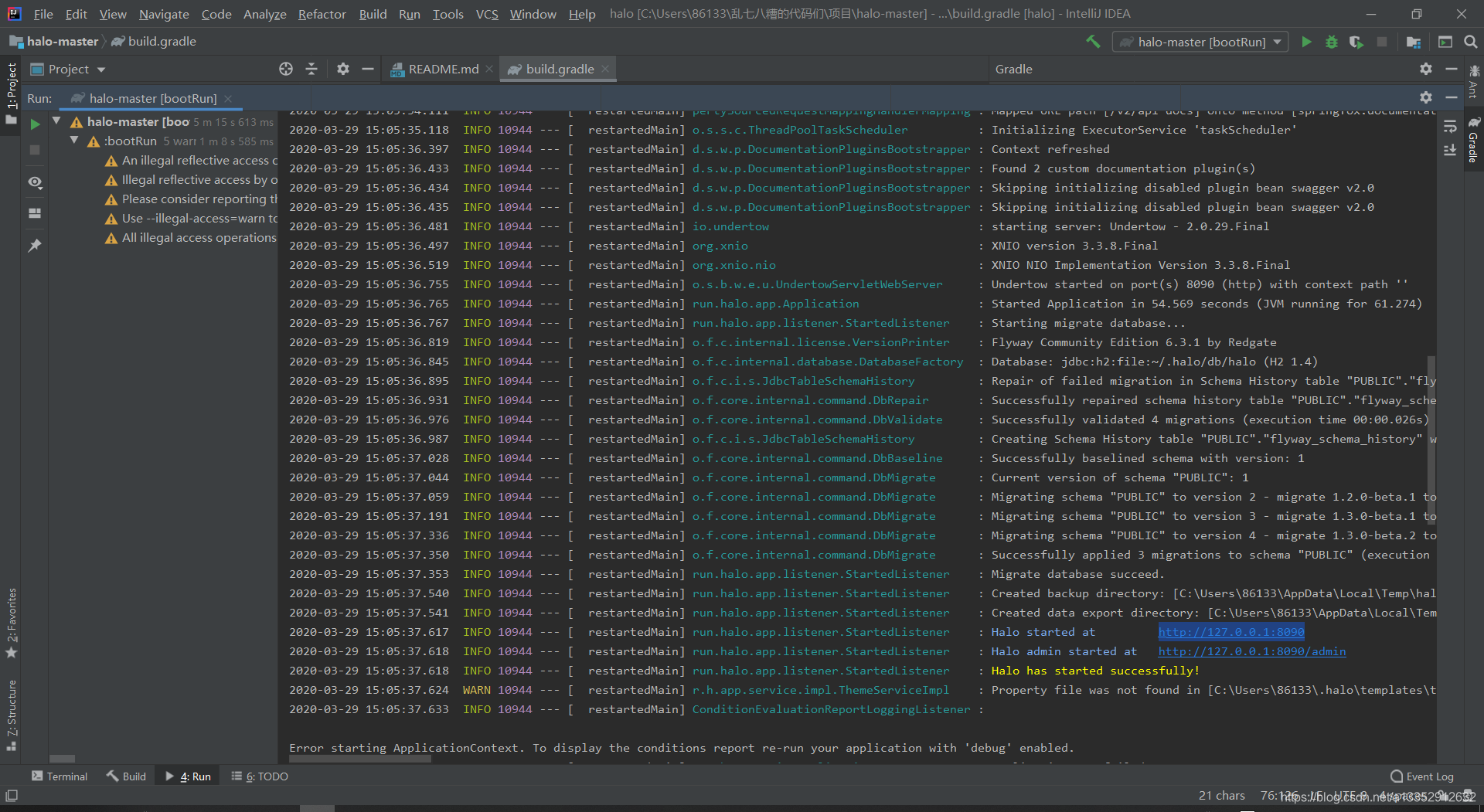The width and height of the screenshot is (1484, 812).
Task: Pin the Run tab with pin icon
Action: pos(35,246)
